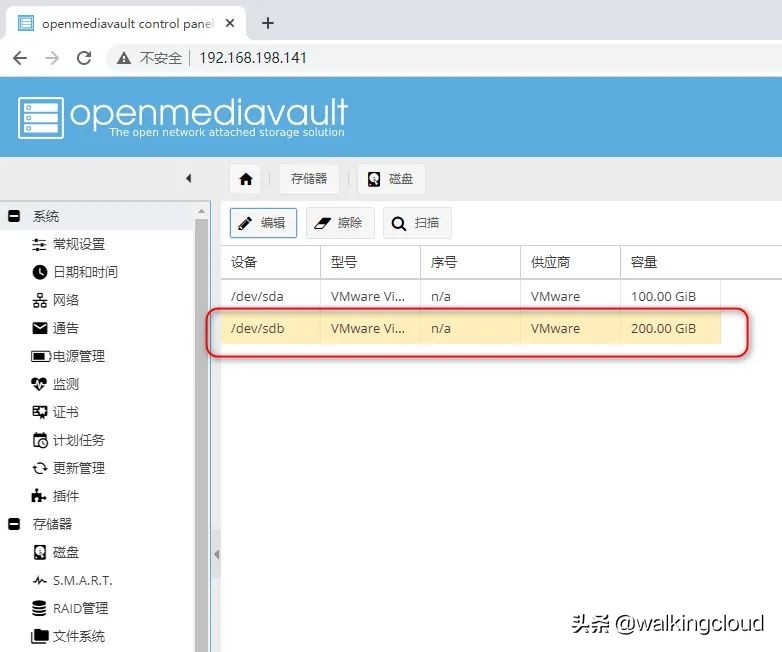Viewport: 782px width, 652px height.
Task: Sort by the 供应商 column header
Action: (x=571, y=262)
